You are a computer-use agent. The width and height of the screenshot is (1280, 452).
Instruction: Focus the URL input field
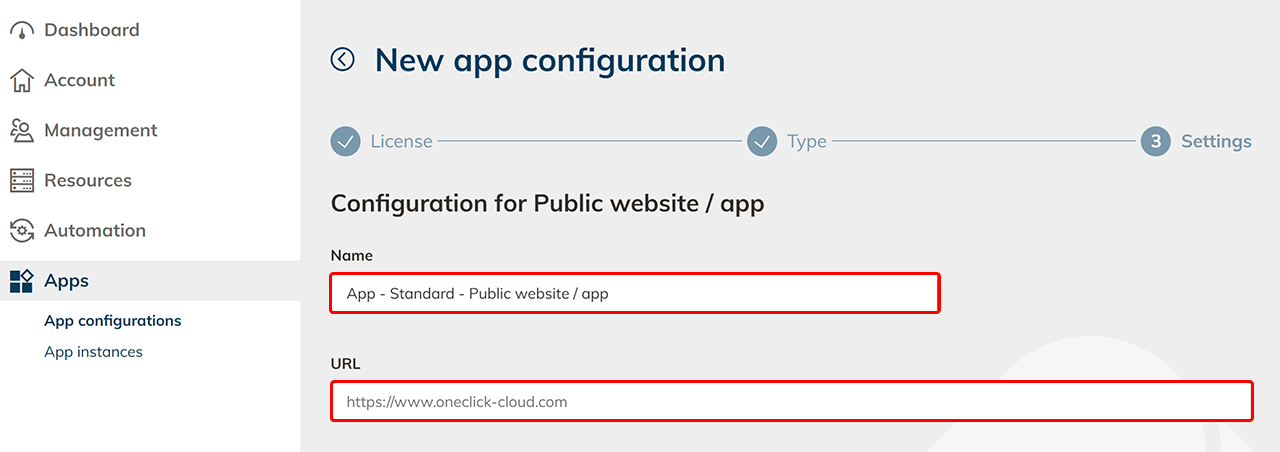pyautogui.click(x=791, y=402)
